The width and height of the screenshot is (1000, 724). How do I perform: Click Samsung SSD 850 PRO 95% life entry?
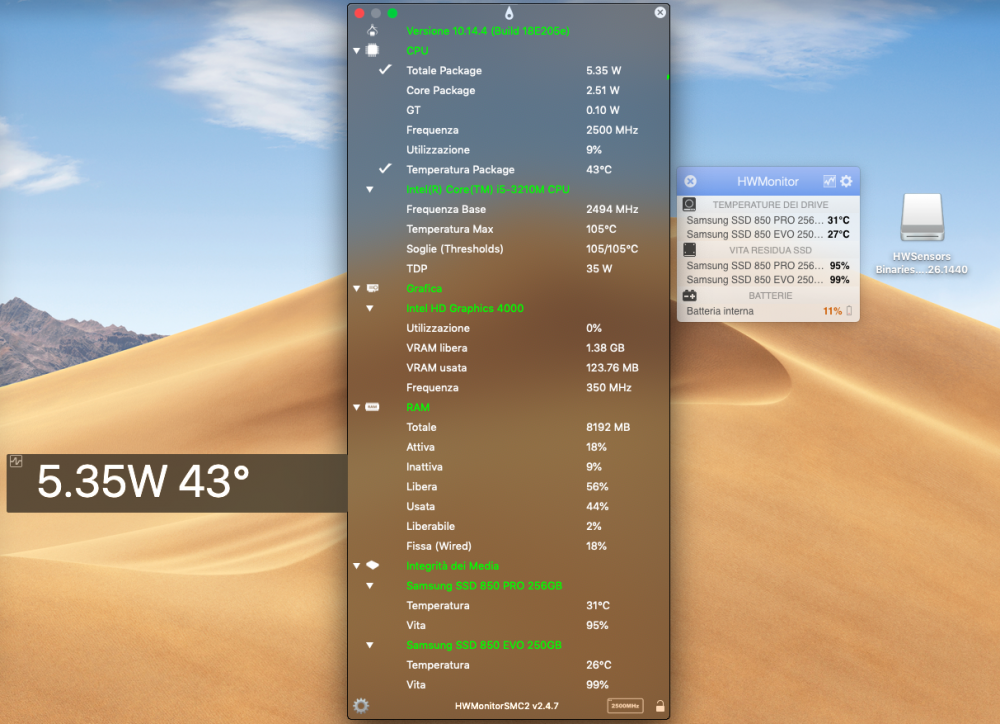point(768,265)
